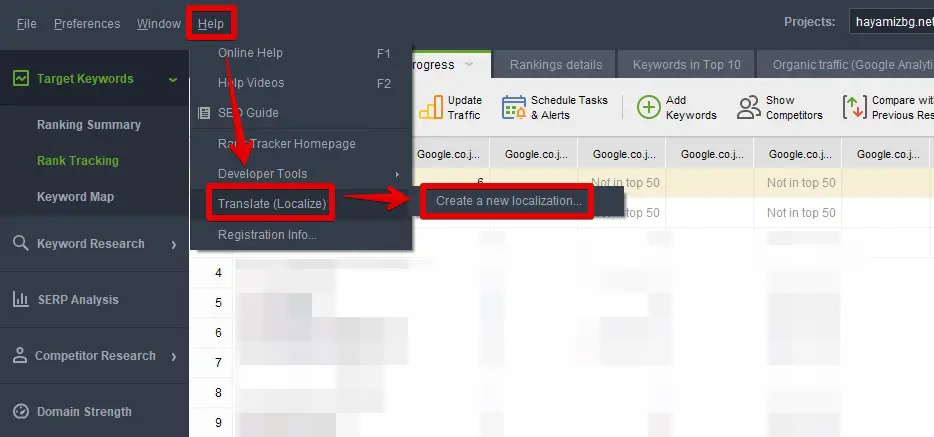Open Keyword Map in the sidebar
The width and height of the screenshot is (934, 437).
tap(75, 197)
